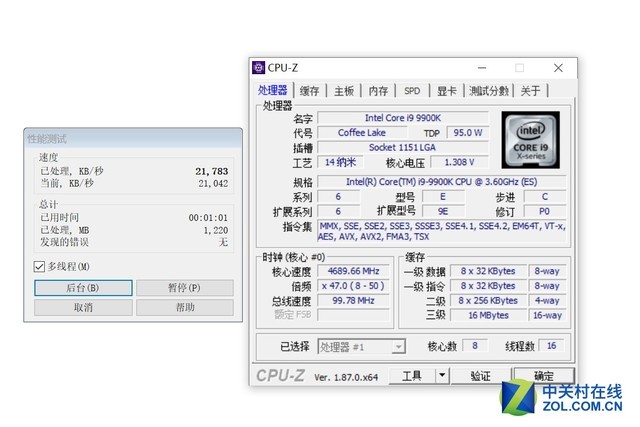Select the SPD tab

point(412,91)
